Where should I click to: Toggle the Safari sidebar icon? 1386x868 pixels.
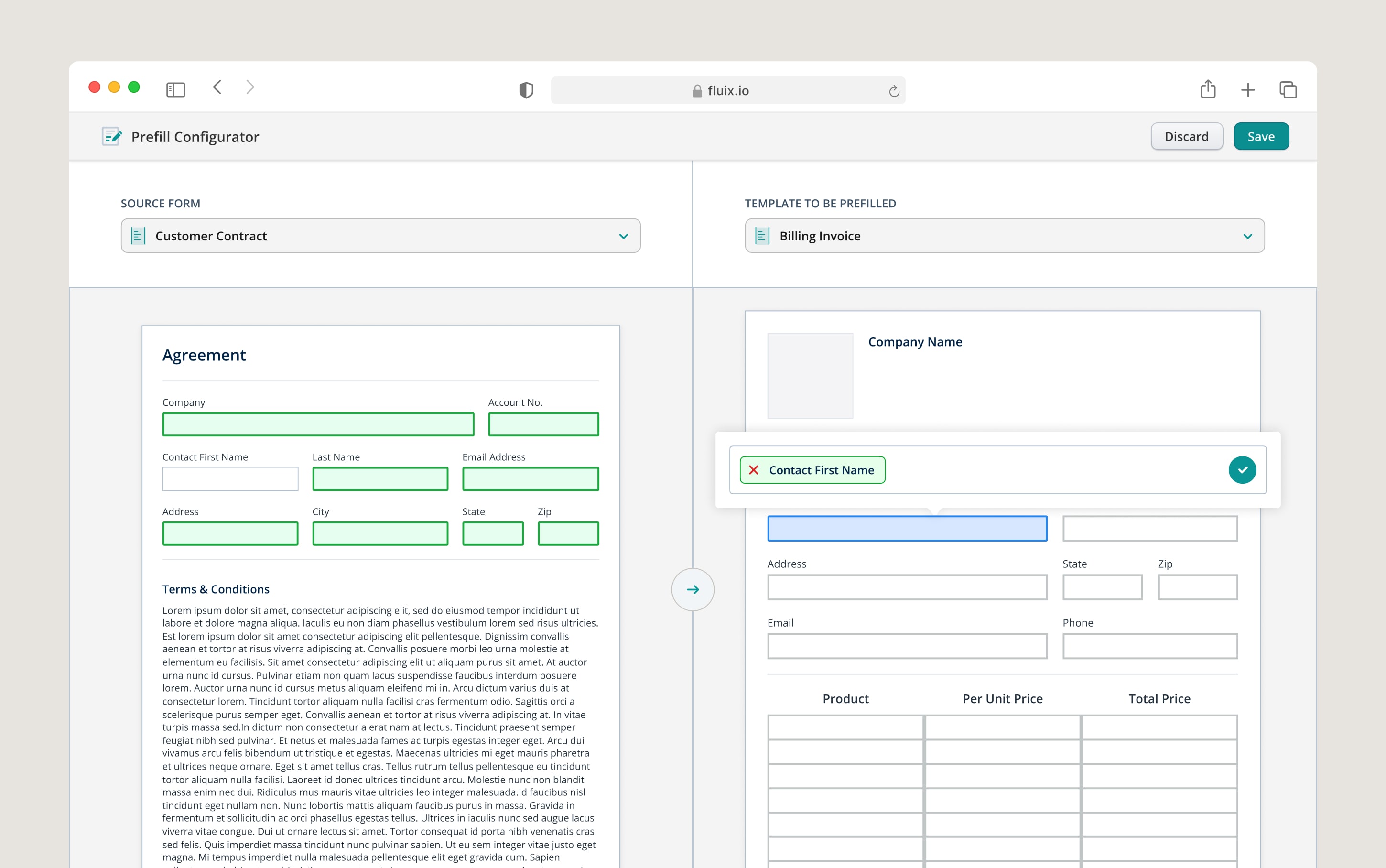click(175, 89)
